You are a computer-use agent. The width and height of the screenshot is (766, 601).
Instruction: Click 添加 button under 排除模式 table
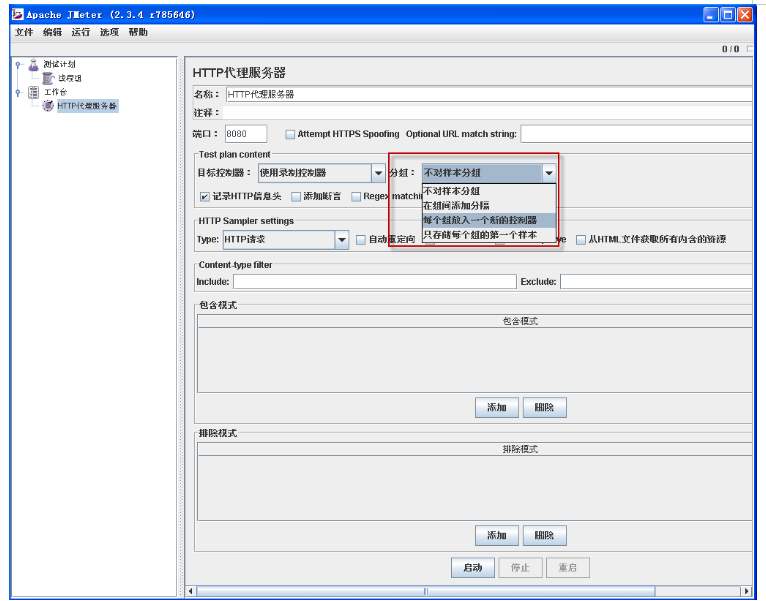tap(497, 536)
